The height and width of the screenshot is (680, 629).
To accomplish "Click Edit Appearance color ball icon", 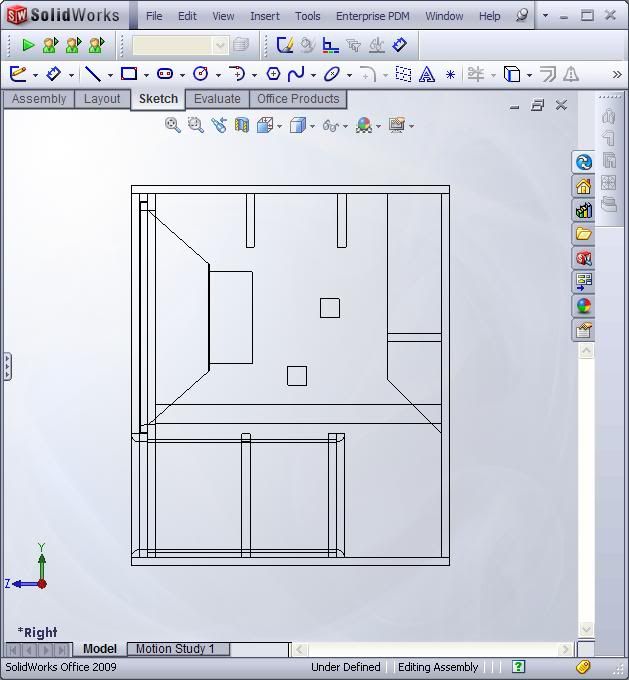I will pyautogui.click(x=364, y=125).
